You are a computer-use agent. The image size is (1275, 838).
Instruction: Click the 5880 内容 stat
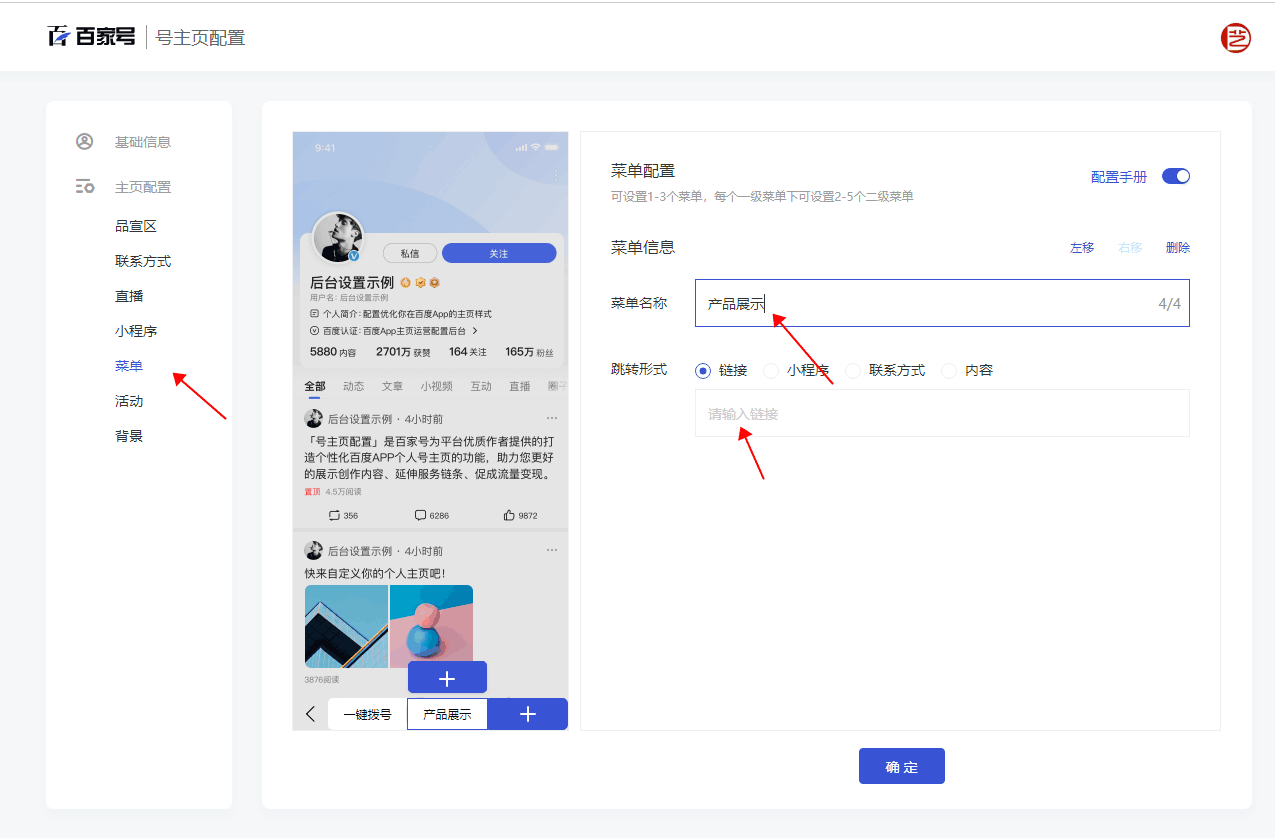[x=333, y=352]
